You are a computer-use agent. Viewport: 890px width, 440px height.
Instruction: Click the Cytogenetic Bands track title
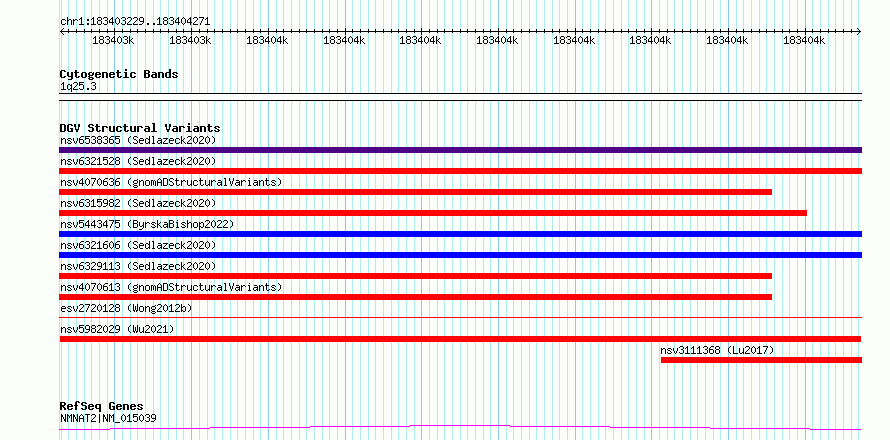(119, 74)
